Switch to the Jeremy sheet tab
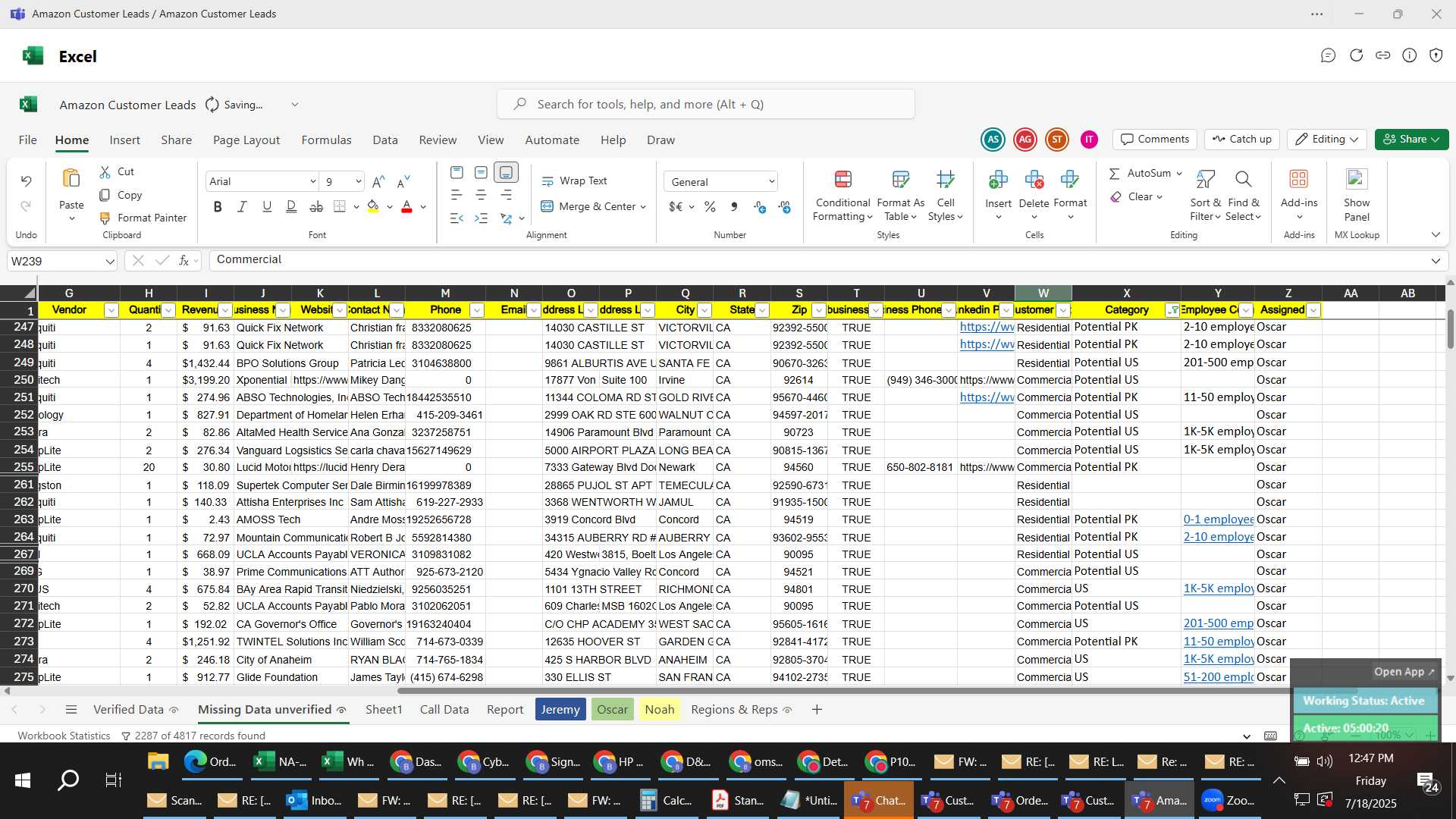Image resolution: width=1456 pixels, height=819 pixels. click(560, 710)
